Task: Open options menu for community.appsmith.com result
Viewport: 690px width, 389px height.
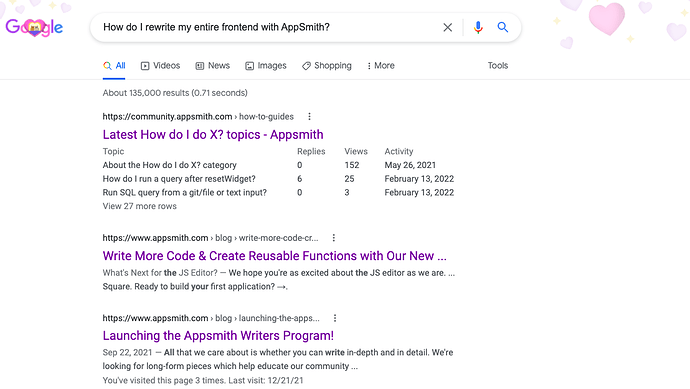Action: click(x=309, y=117)
